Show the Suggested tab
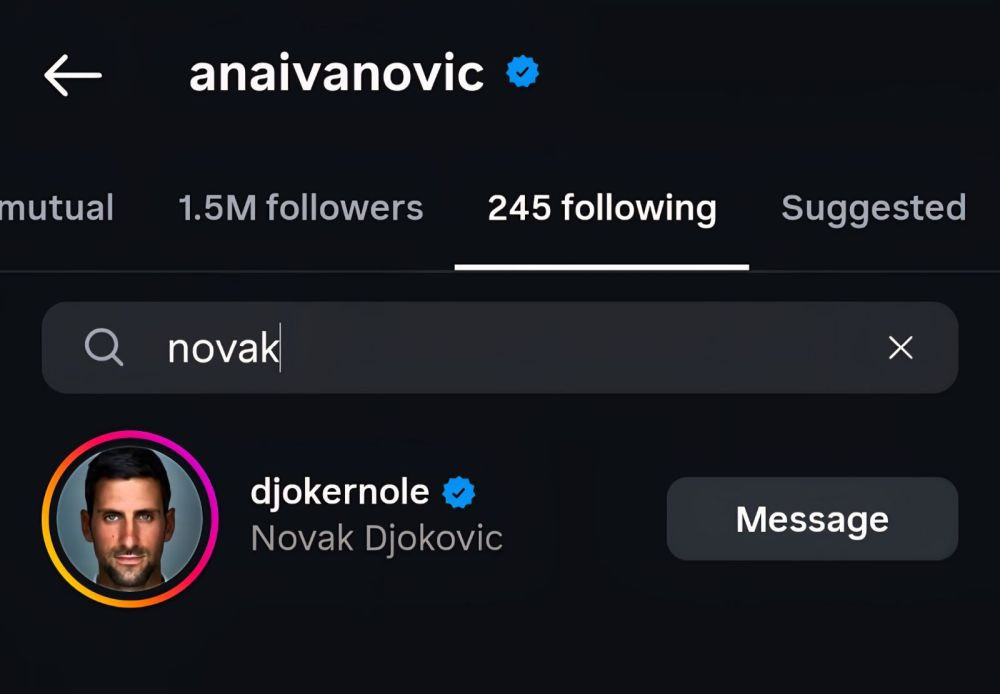 click(x=874, y=209)
